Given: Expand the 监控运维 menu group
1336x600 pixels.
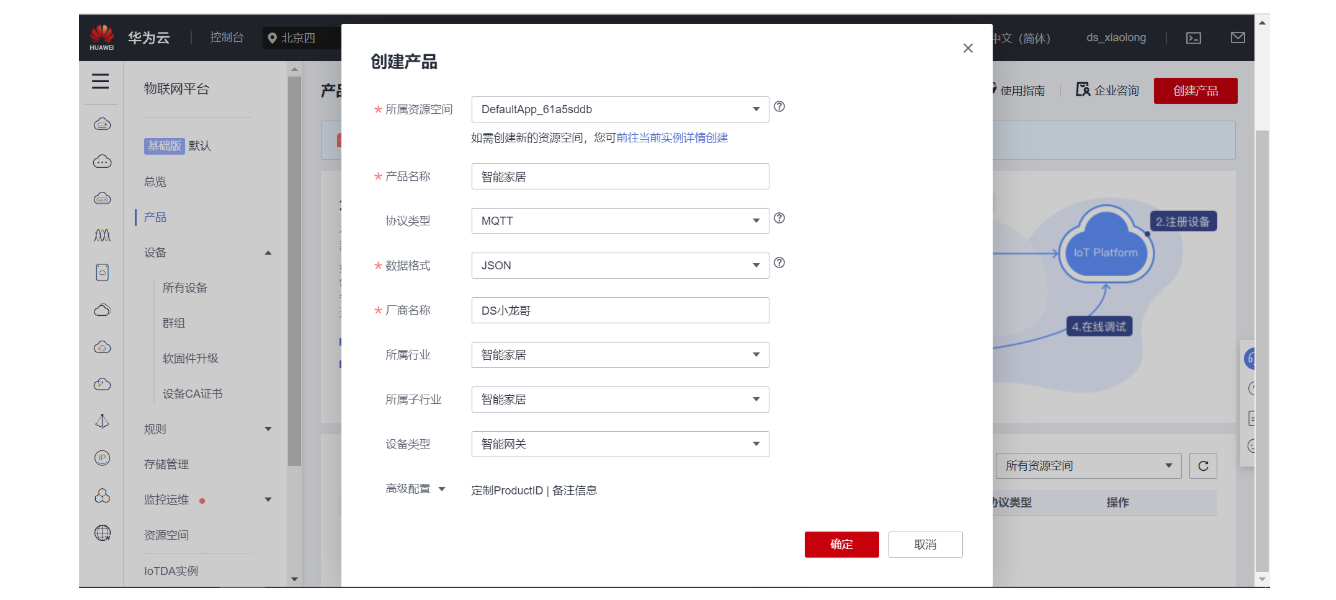Looking at the screenshot, I should pos(268,500).
